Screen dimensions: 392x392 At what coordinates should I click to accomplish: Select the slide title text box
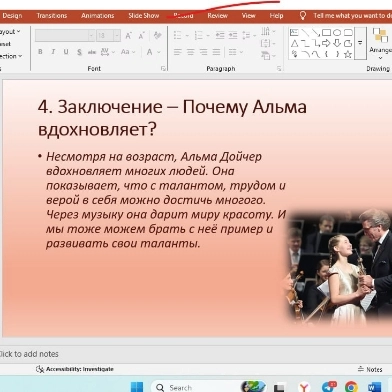tap(172, 118)
